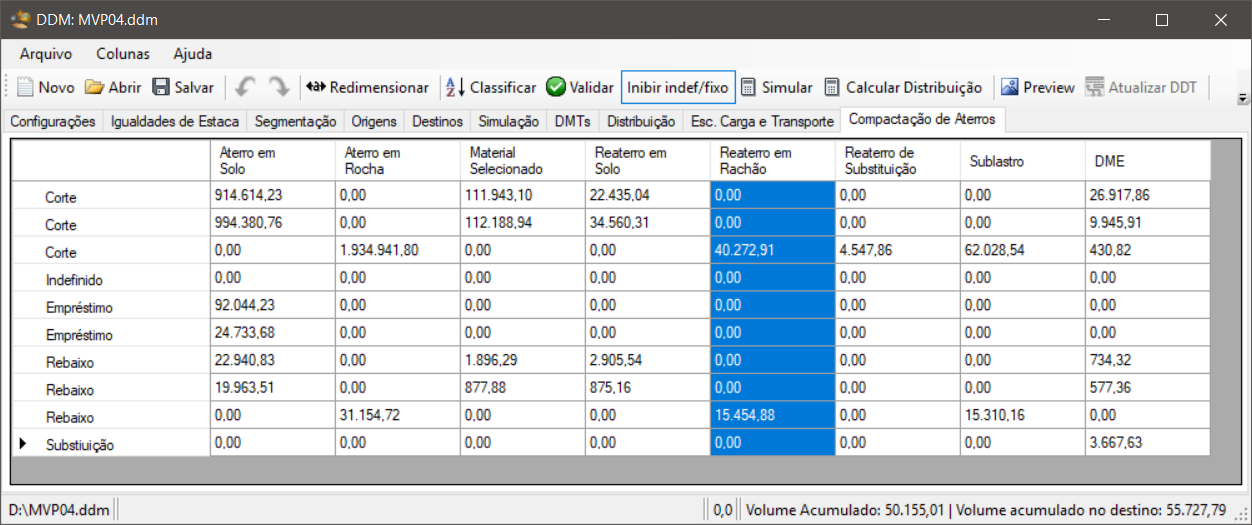This screenshot has height=525, width=1252.
Task: Switch to Esc. Carga e Transporte tab
Action: click(x=762, y=121)
